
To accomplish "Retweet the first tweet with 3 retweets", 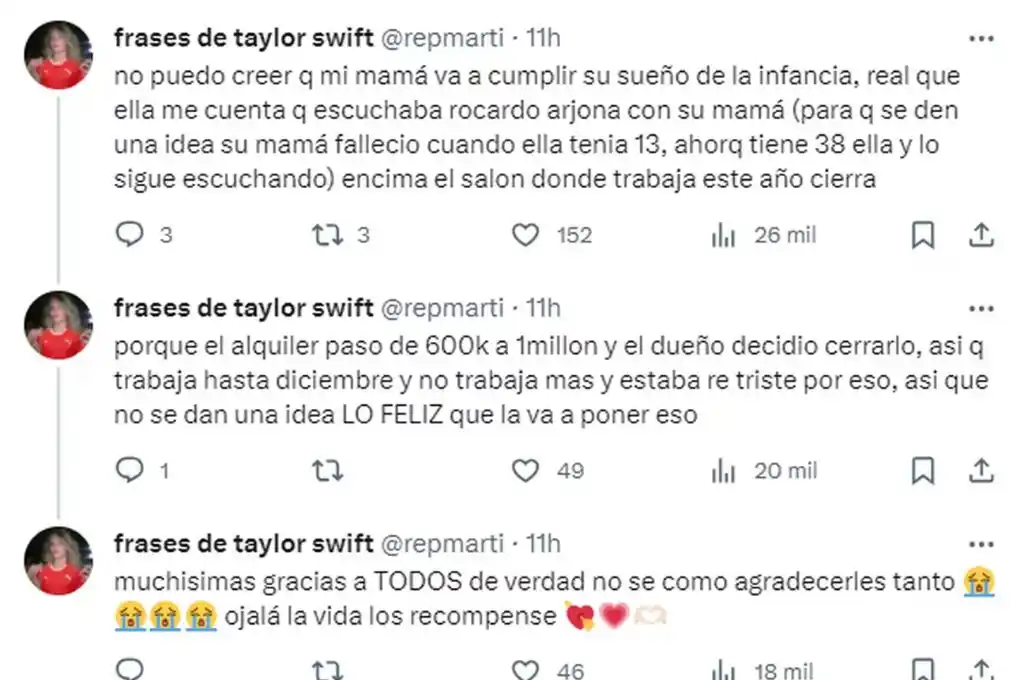I will click(x=323, y=235).
